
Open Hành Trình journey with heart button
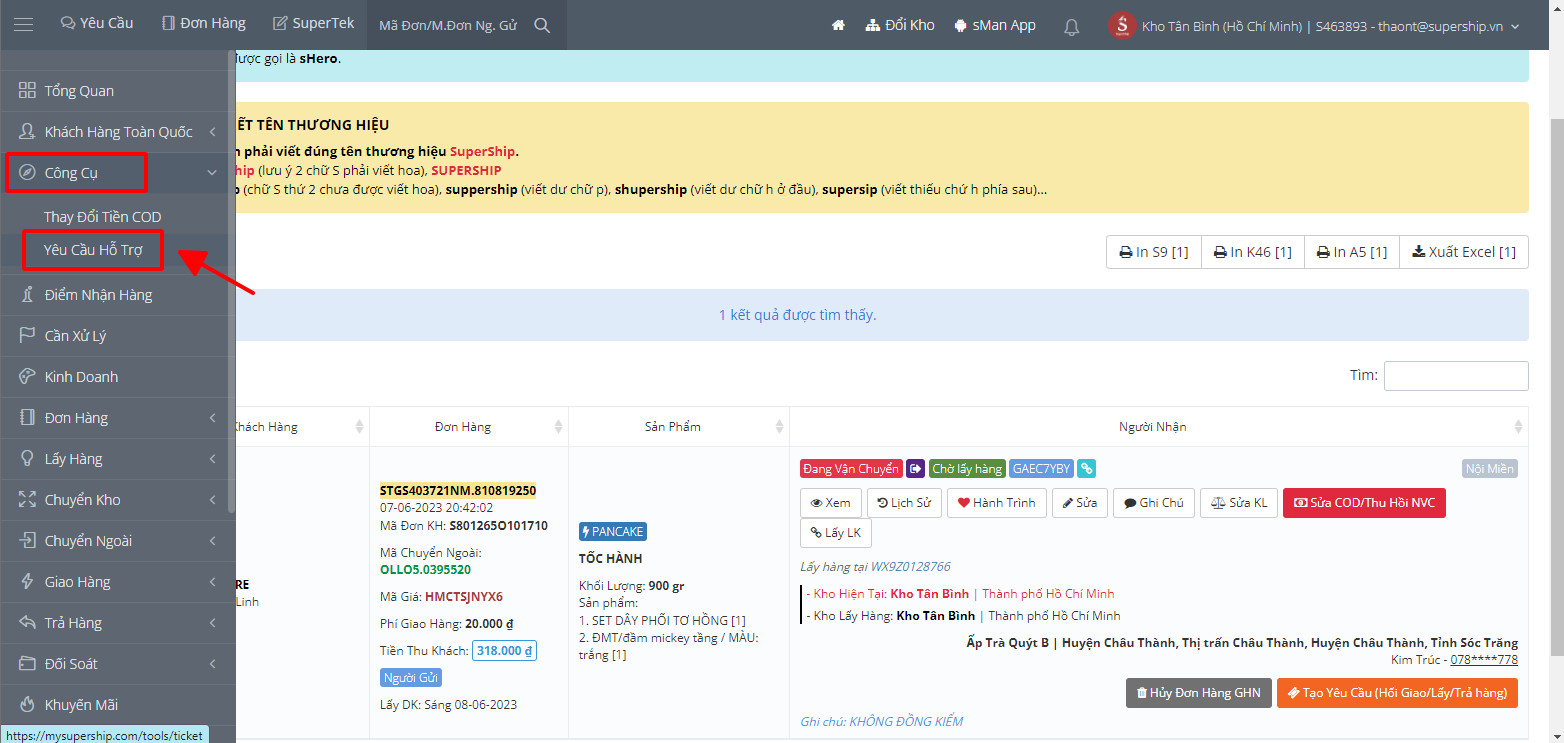click(x=997, y=503)
